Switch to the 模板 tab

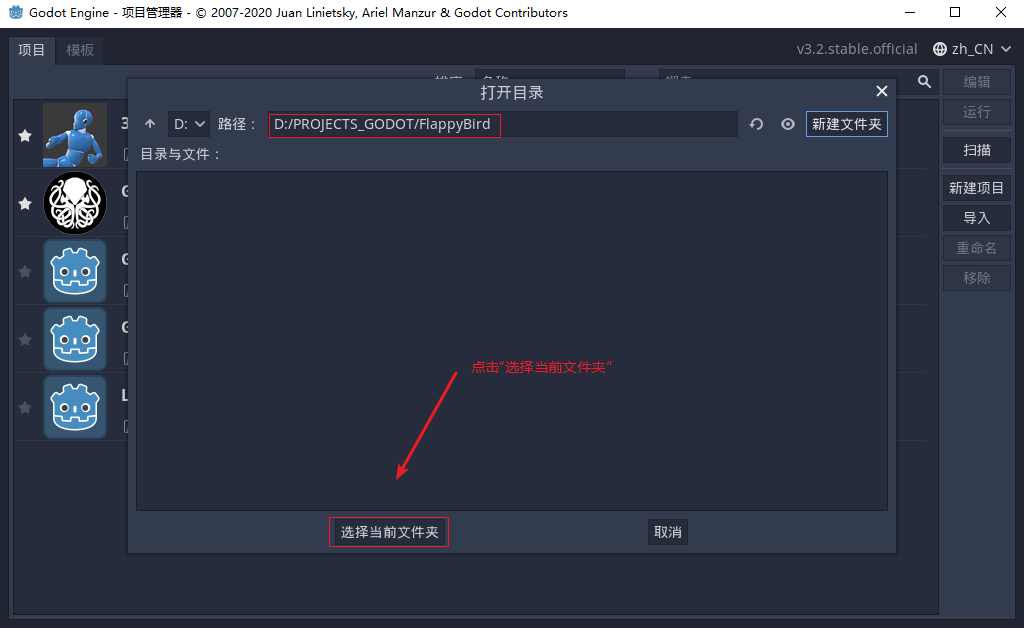80,50
